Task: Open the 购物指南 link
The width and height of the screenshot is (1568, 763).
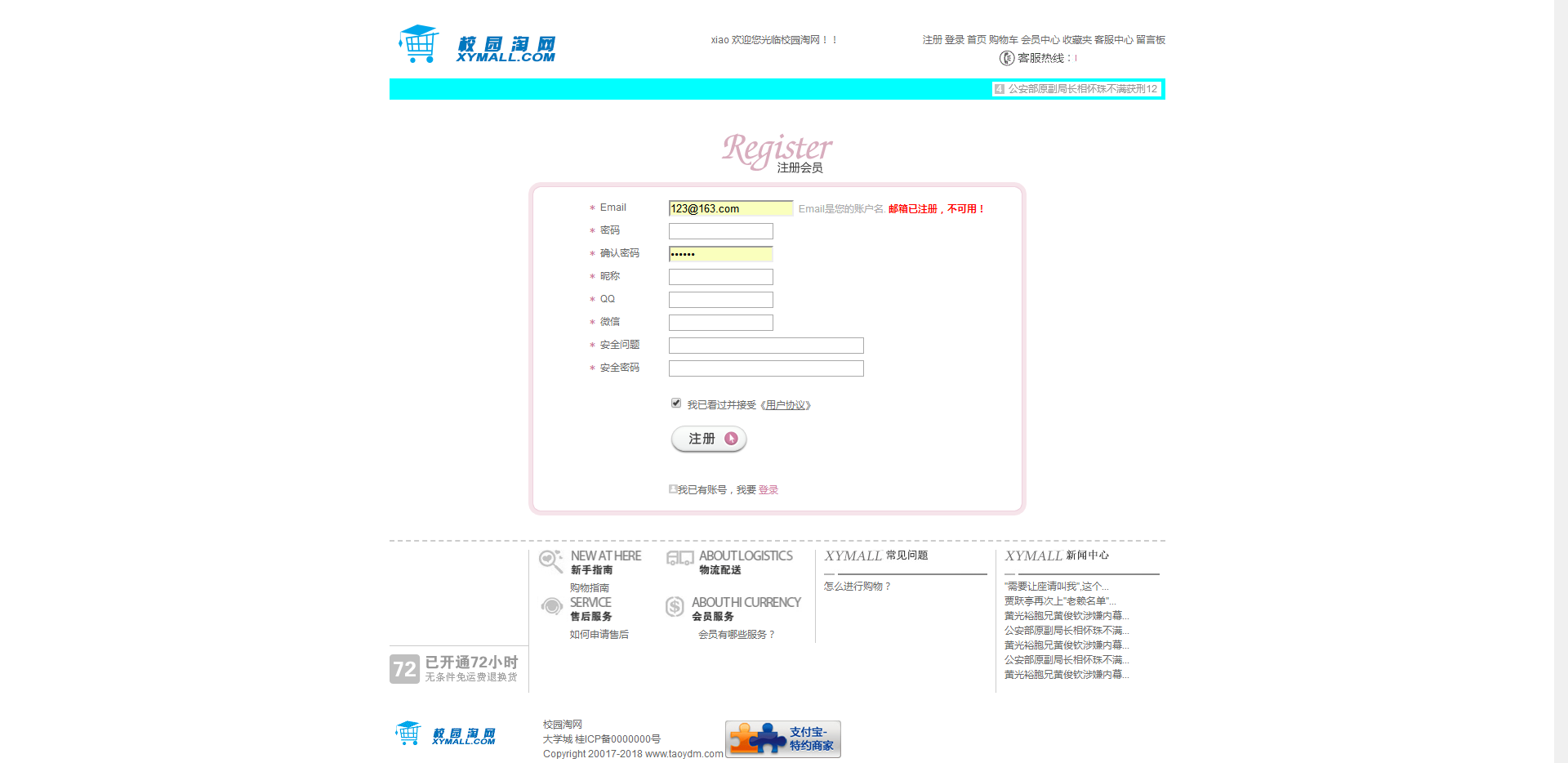Action: (x=590, y=588)
